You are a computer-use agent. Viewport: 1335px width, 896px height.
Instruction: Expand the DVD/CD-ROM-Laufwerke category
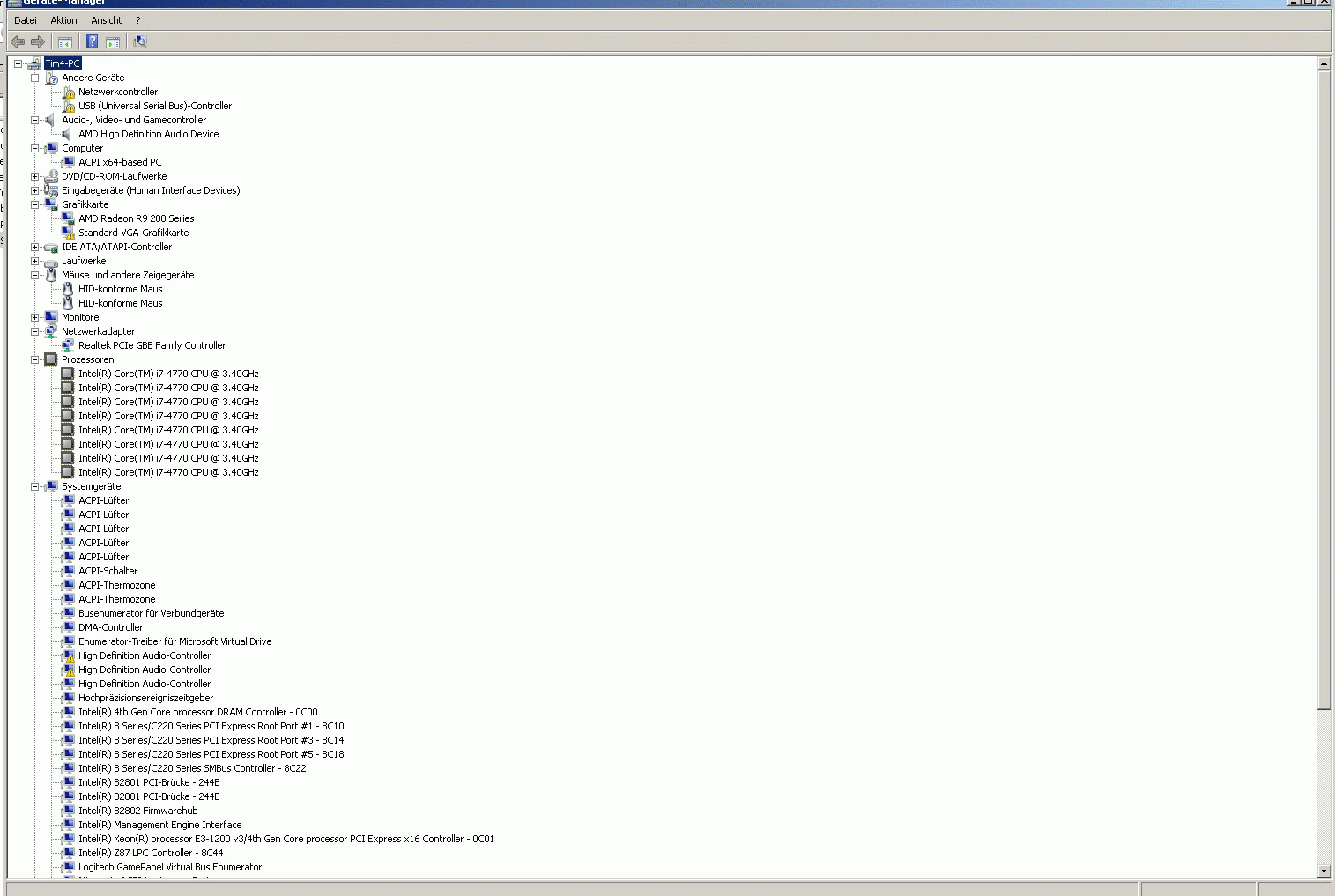34,176
